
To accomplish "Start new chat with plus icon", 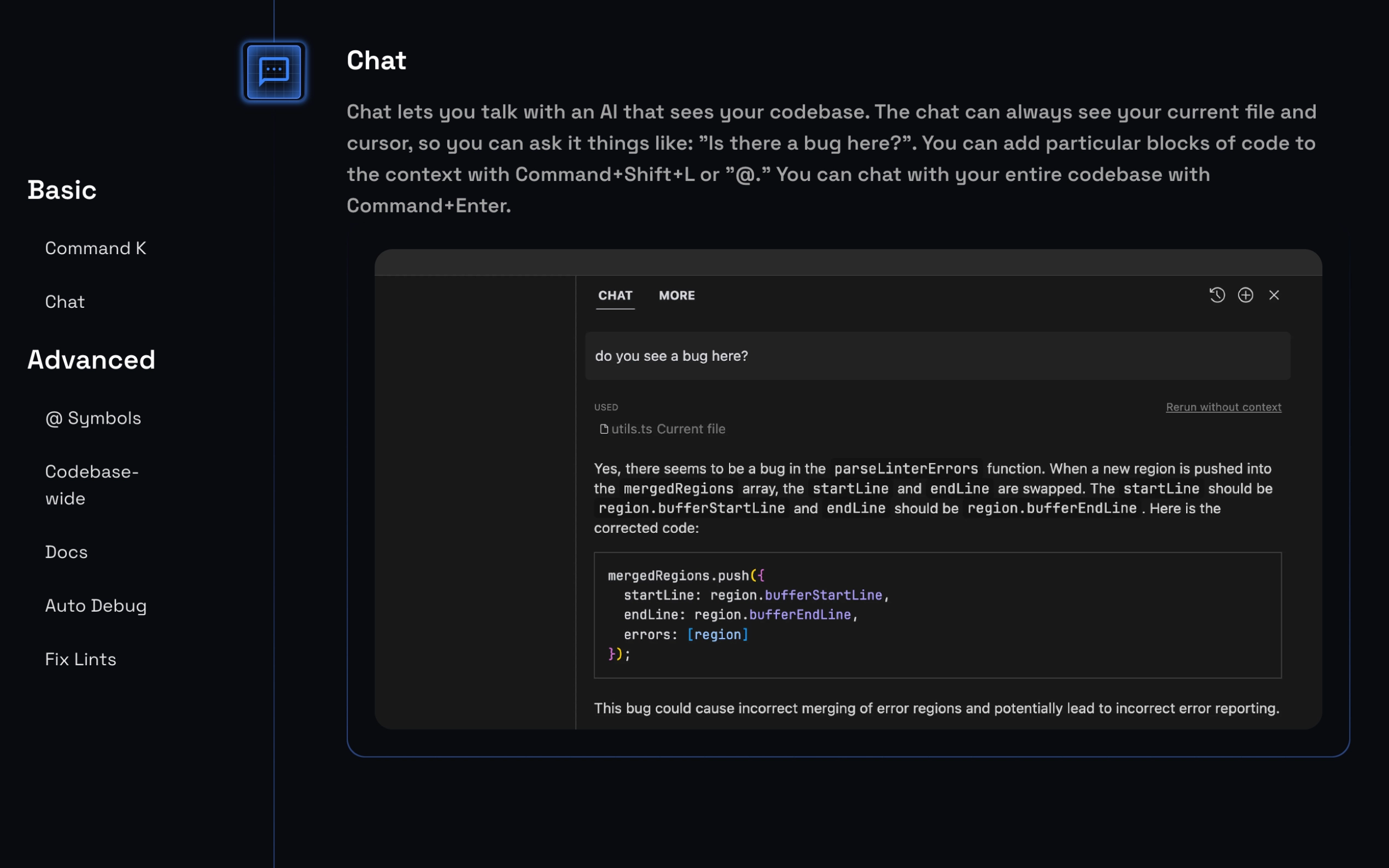I will click(1245, 295).
